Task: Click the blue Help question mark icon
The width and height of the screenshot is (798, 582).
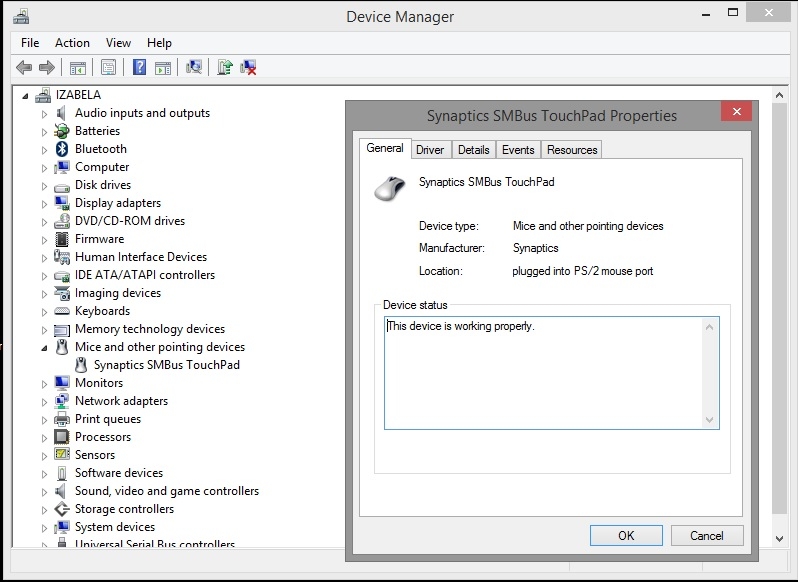Action: click(x=139, y=67)
